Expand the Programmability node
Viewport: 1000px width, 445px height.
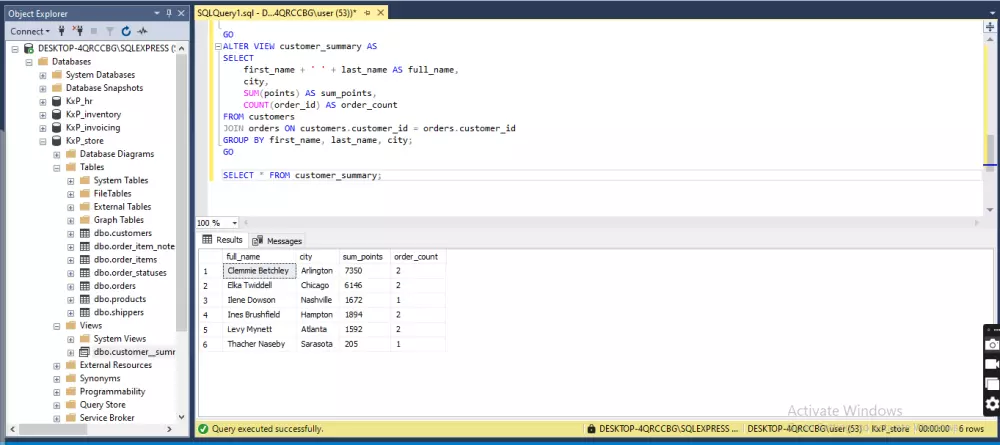[57, 391]
